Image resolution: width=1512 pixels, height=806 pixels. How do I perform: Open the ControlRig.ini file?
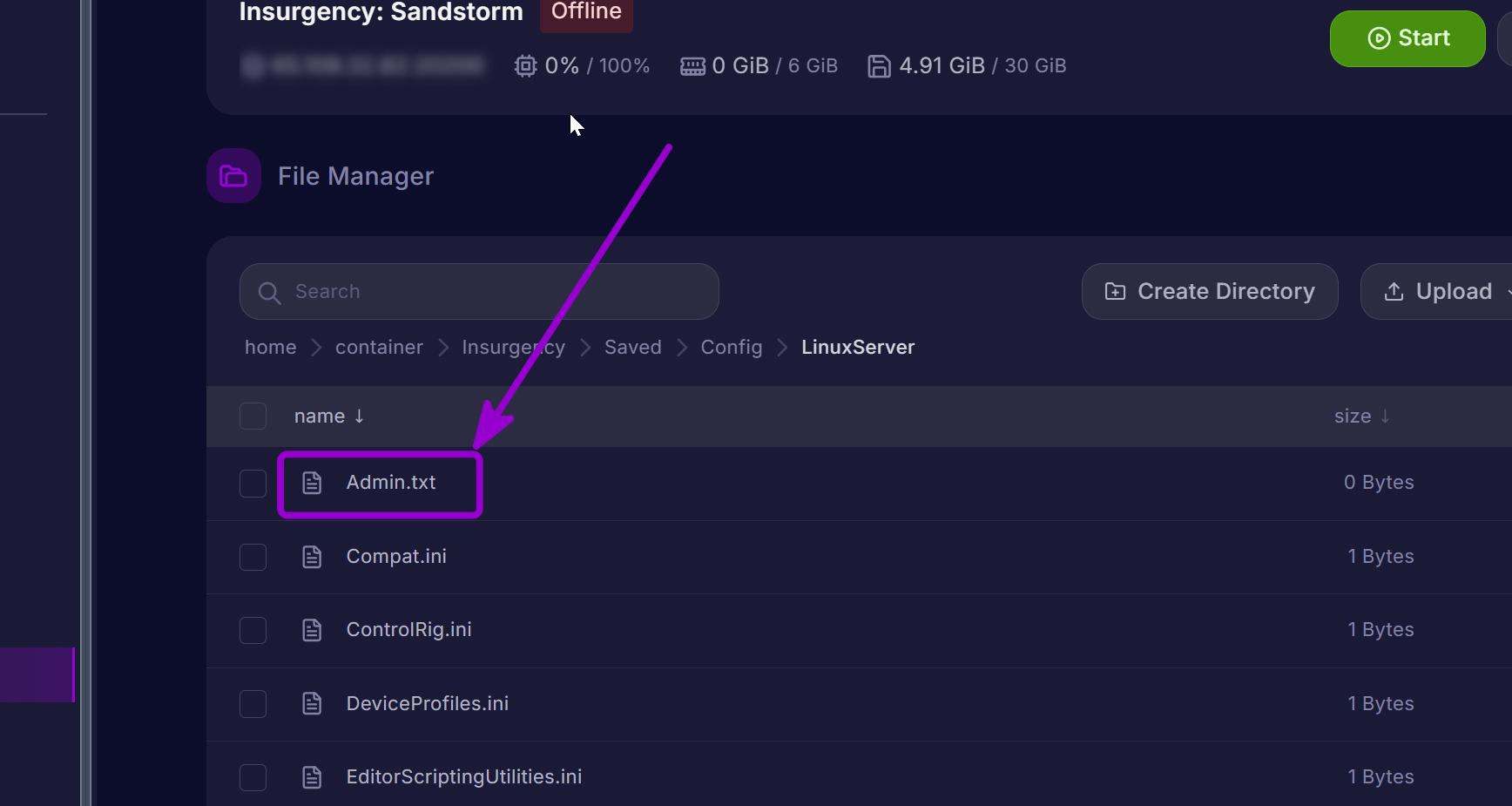[x=408, y=629]
